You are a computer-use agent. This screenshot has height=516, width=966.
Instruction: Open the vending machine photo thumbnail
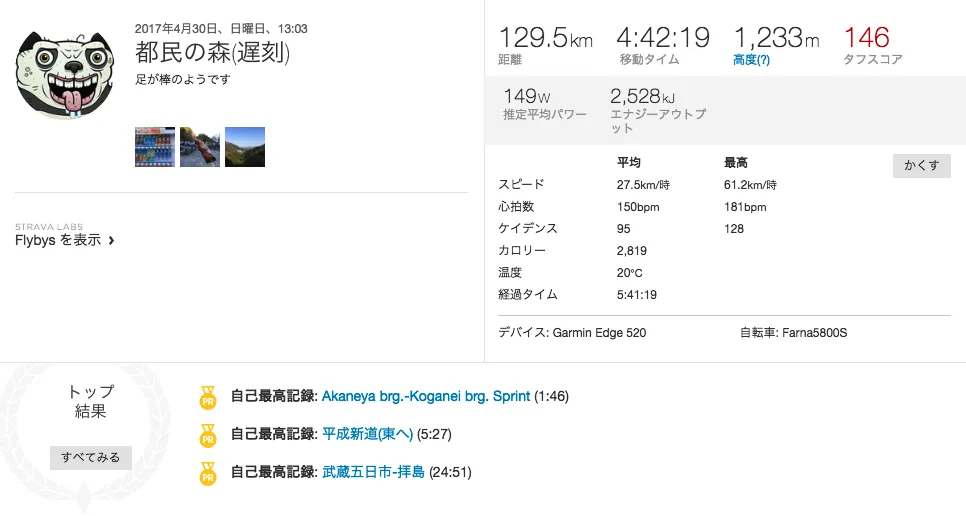tap(155, 146)
